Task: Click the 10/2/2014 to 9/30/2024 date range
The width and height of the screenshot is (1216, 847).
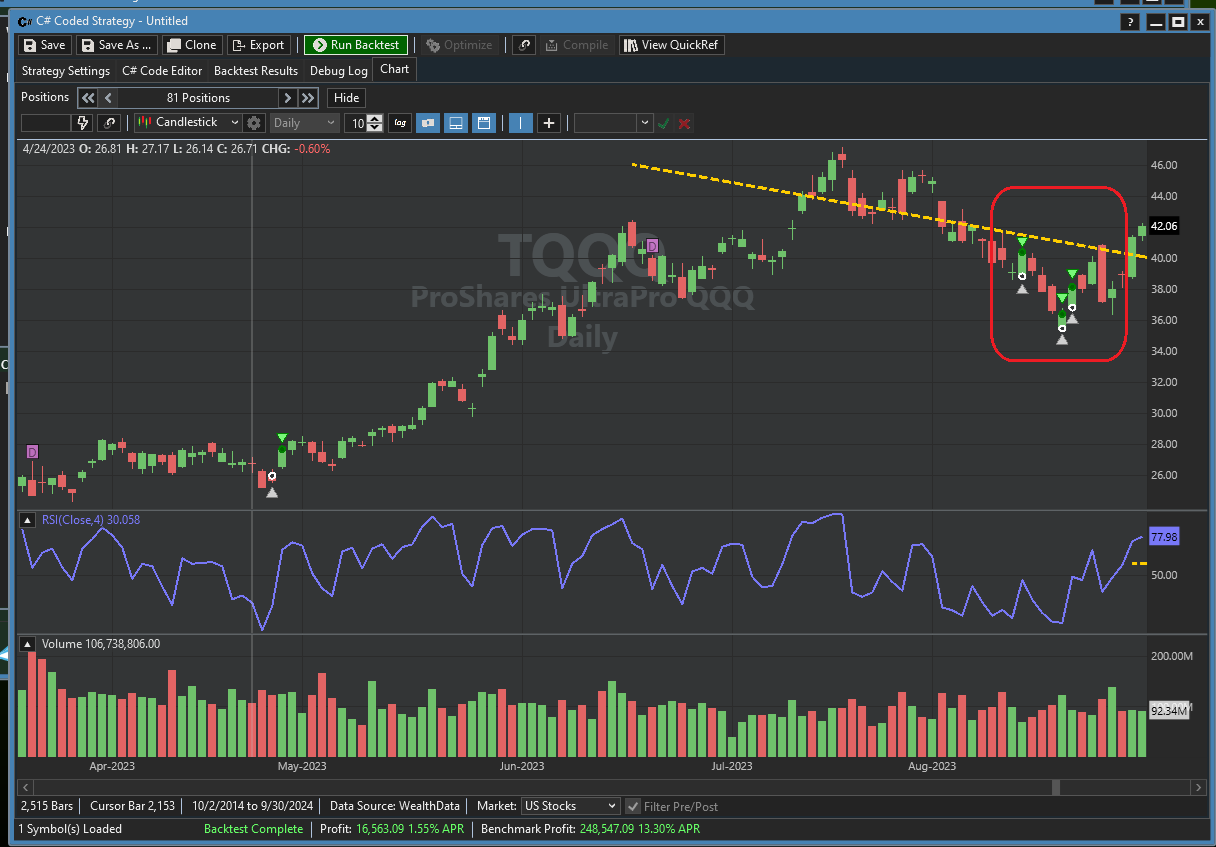Action: tap(251, 806)
